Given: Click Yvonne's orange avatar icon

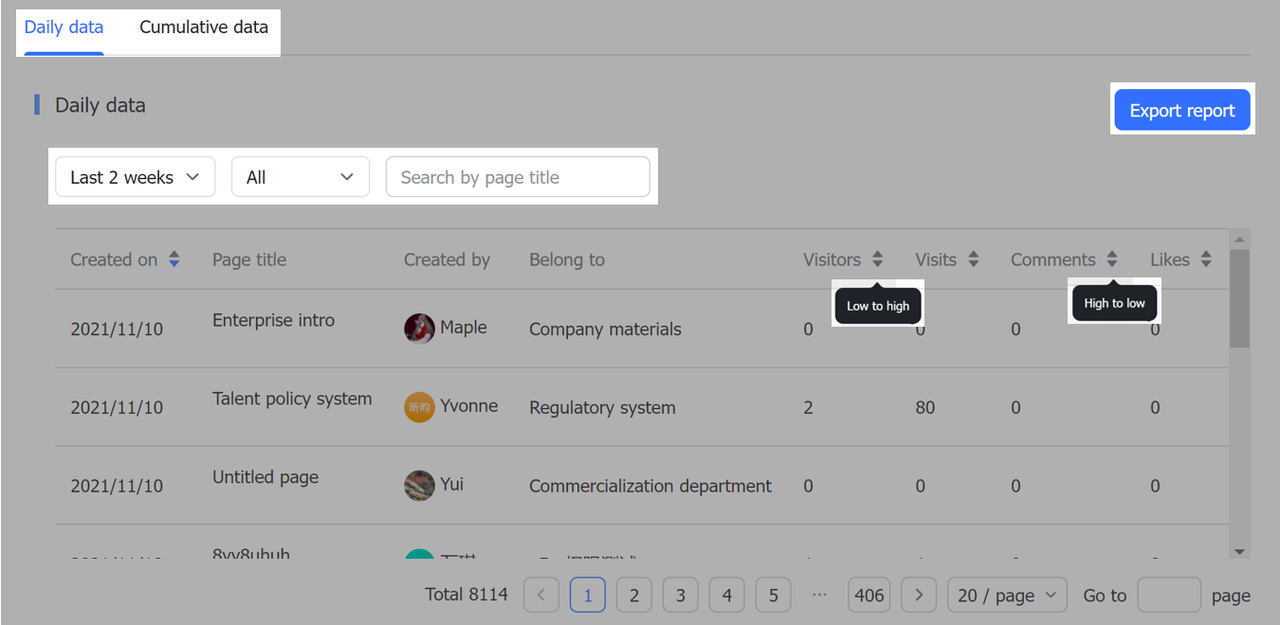Looking at the screenshot, I should coord(419,407).
